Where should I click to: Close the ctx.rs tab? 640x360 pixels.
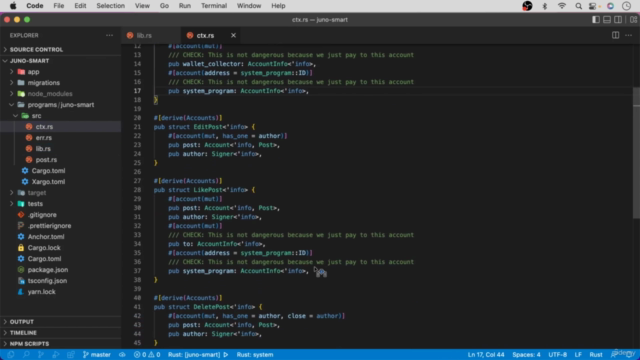coord(233,36)
